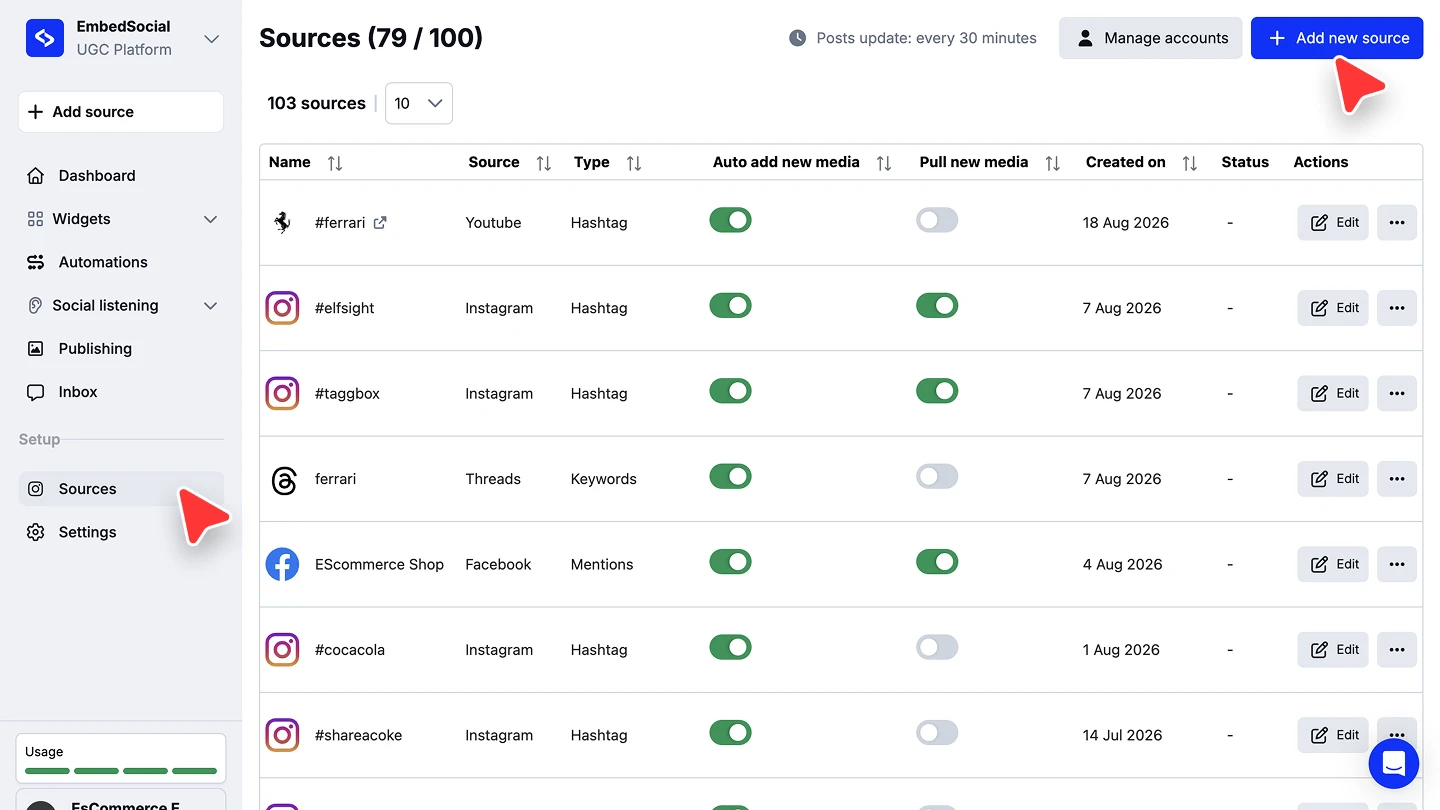Click Add source in sidebar

(x=121, y=112)
